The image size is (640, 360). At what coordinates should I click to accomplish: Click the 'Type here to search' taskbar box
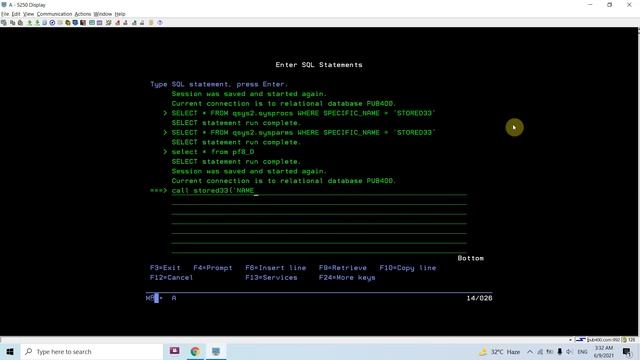92,351
